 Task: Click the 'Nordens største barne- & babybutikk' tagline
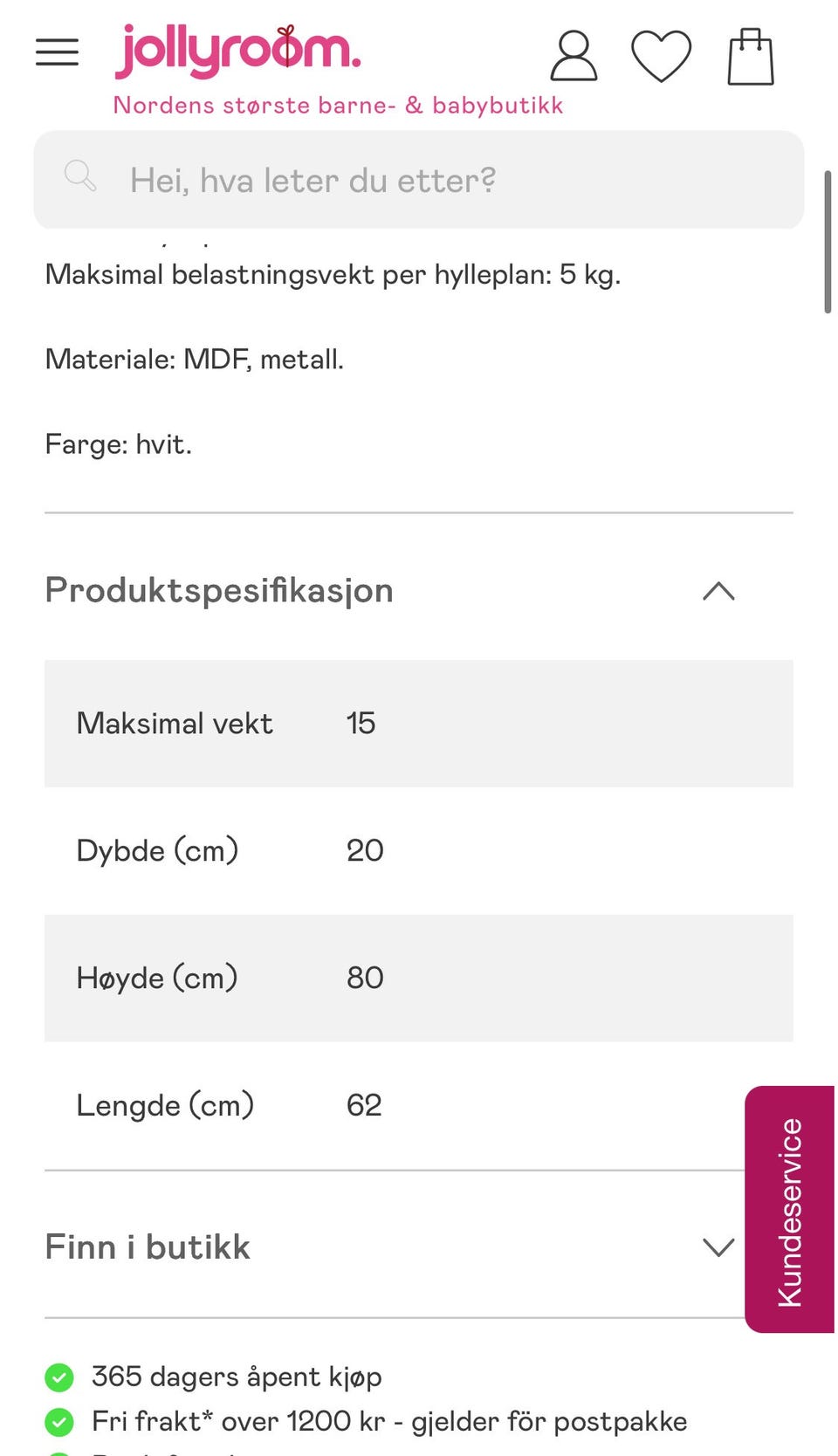[x=338, y=106]
